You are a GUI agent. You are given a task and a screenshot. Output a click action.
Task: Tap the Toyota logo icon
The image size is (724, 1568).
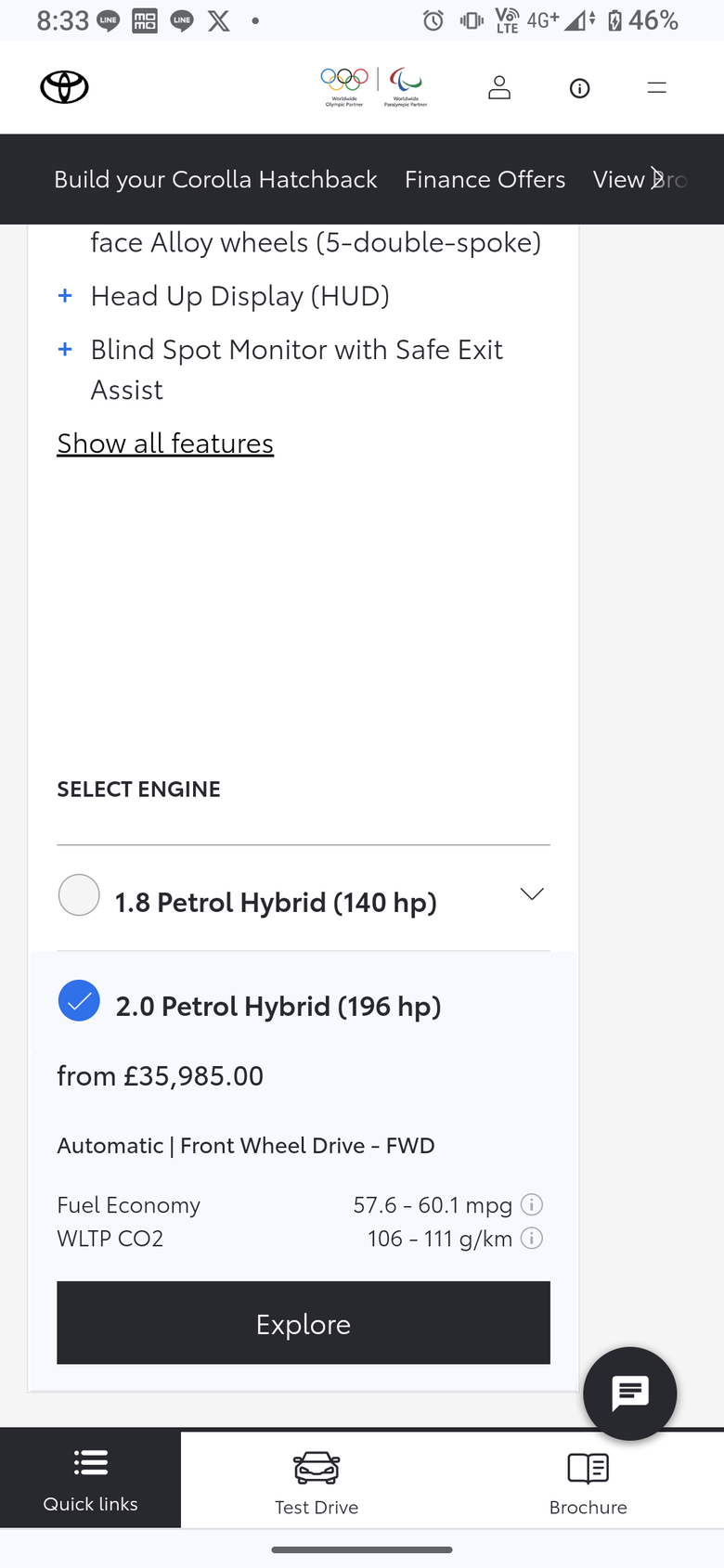point(64,87)
